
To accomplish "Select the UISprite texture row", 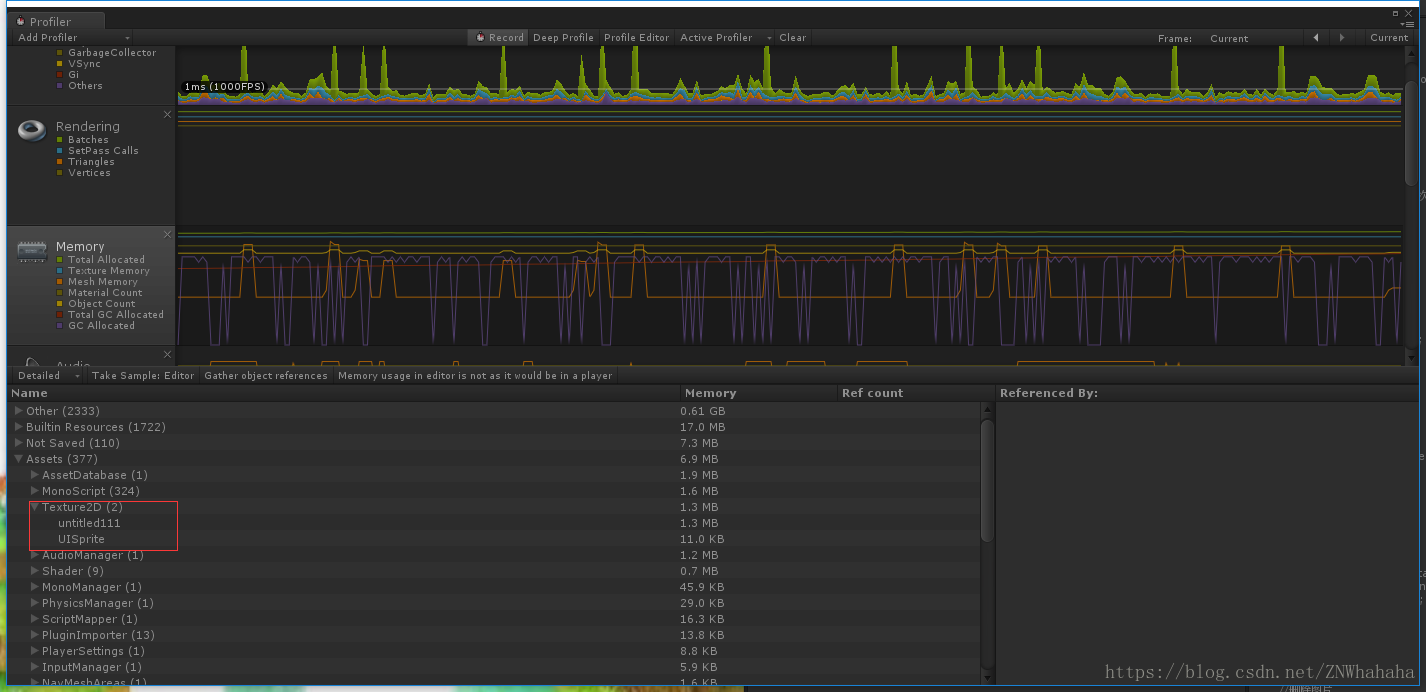I will (x=495, y=539).
